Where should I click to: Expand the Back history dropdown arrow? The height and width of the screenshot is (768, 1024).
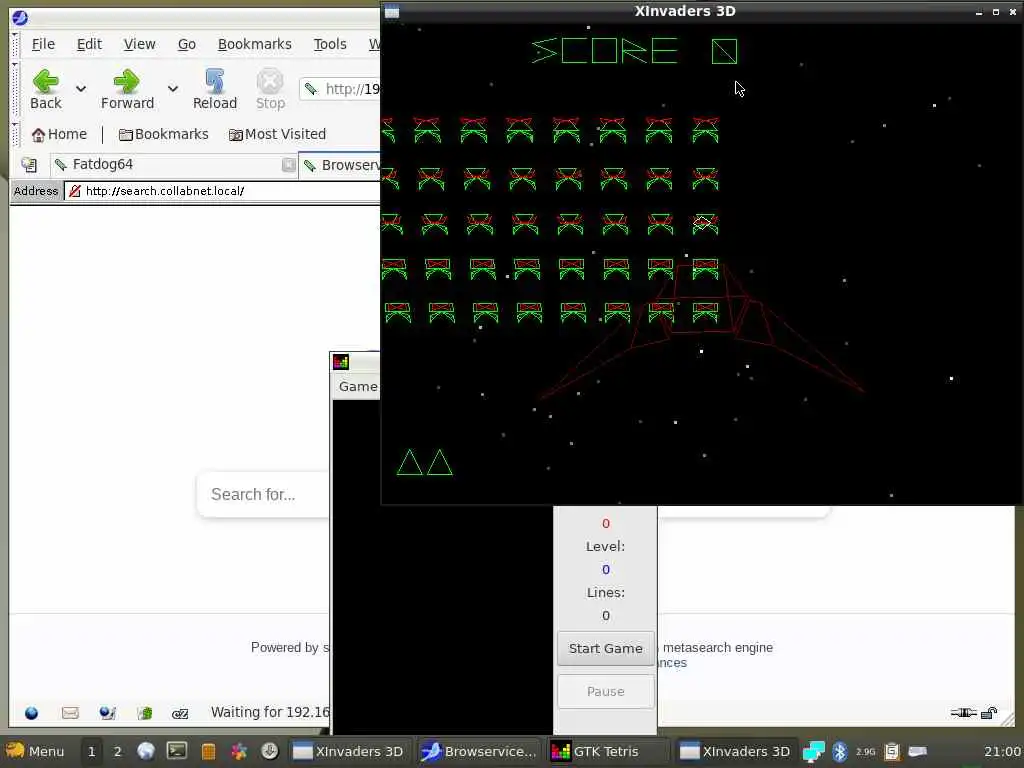[x=81, y=88]
